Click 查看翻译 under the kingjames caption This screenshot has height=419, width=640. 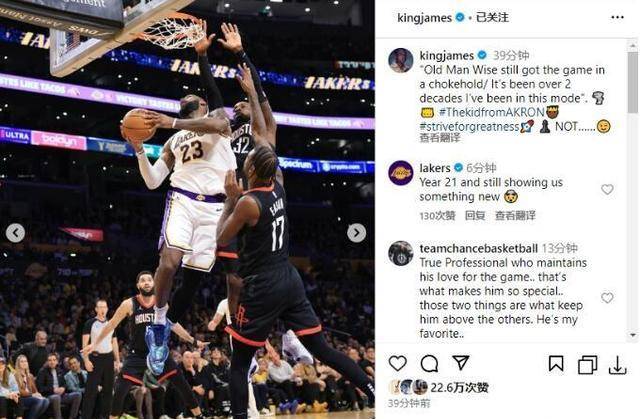pos(440,138)
